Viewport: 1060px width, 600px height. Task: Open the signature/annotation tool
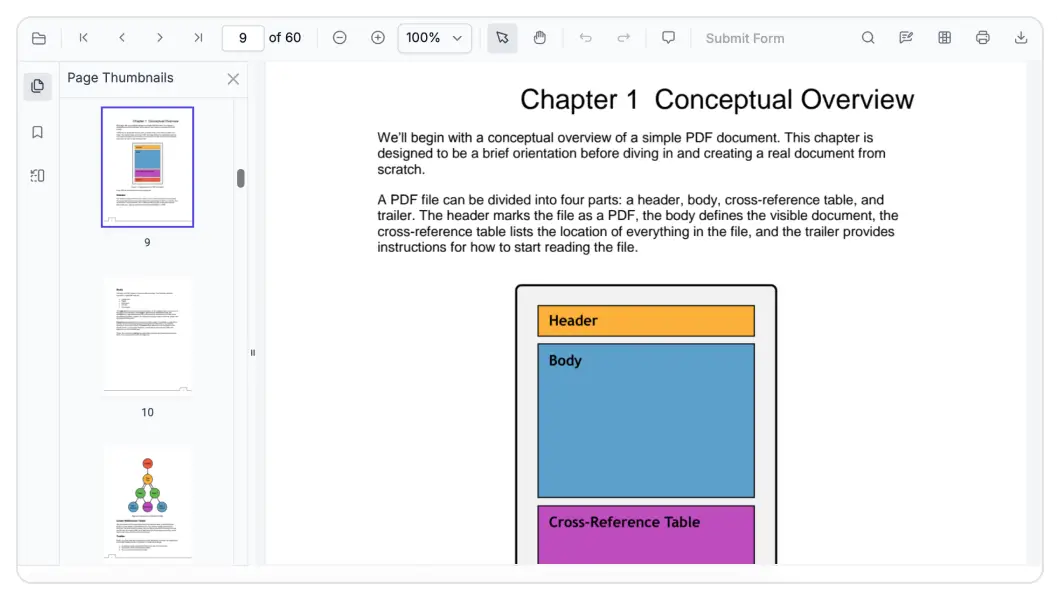pyautogui.click(x=906, y=37)
